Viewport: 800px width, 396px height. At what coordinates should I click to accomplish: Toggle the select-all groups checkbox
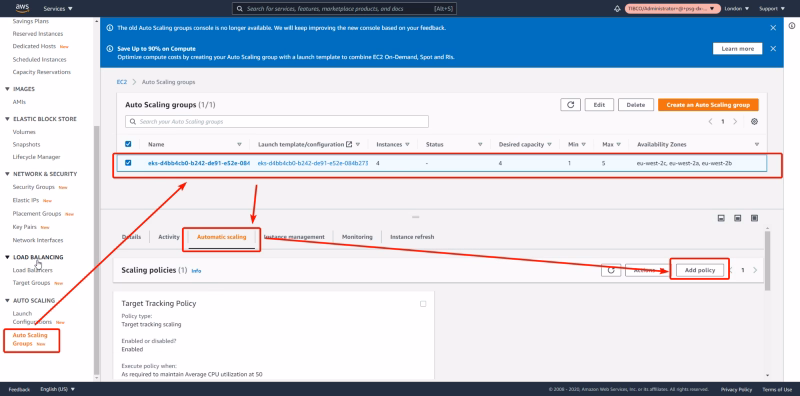click(128, 144)
